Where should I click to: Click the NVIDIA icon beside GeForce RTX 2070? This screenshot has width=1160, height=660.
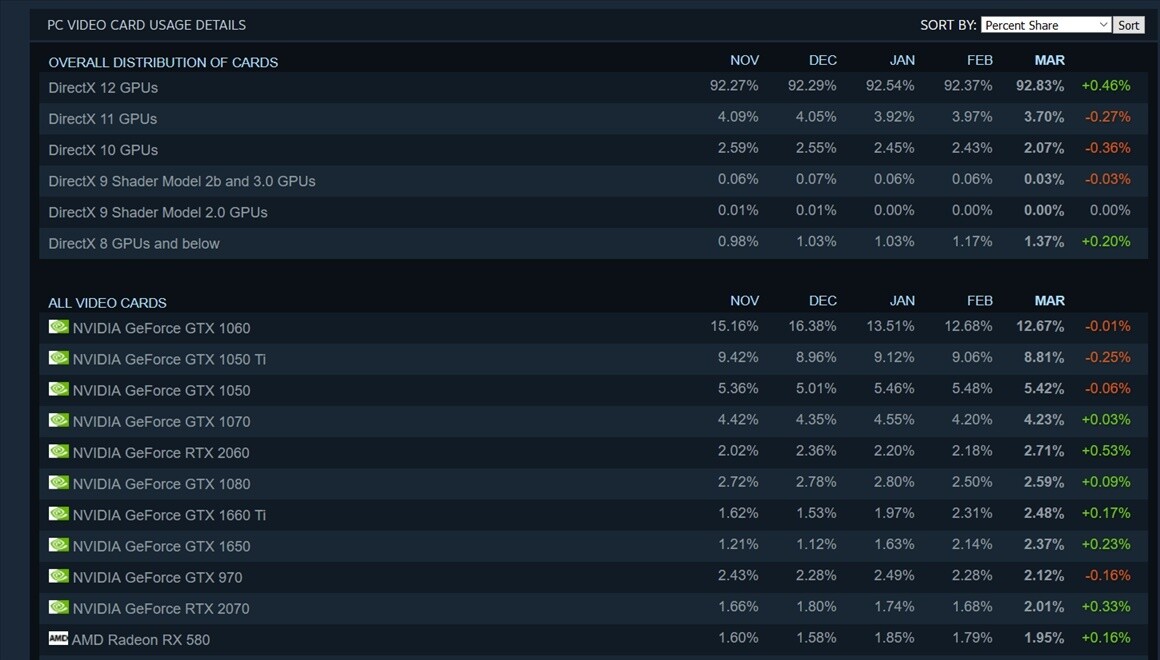(57, 608)
